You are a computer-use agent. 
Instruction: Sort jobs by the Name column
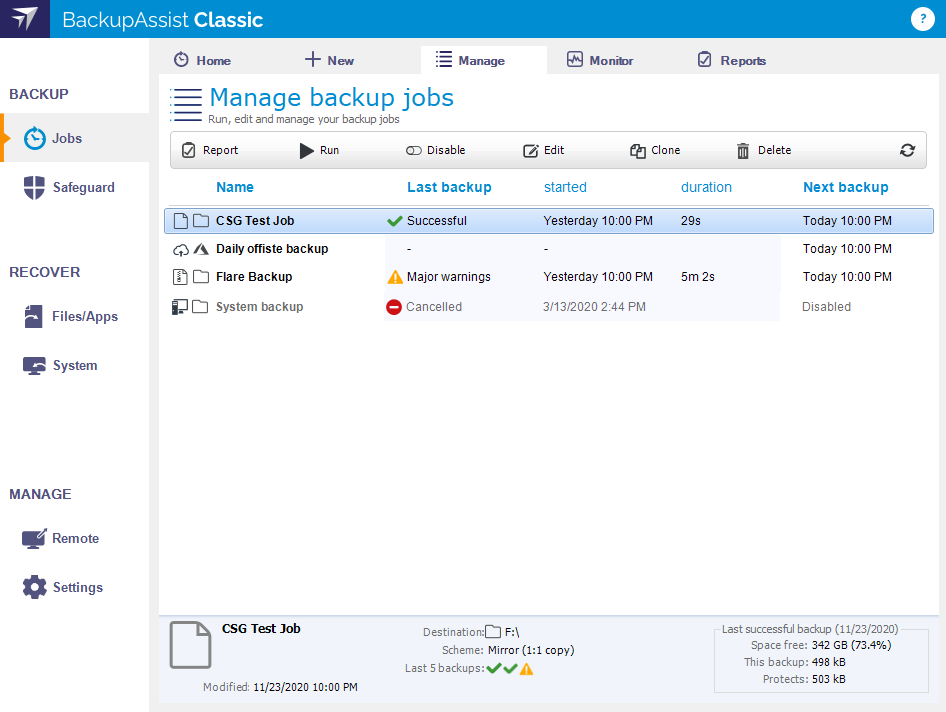(235, 187)
